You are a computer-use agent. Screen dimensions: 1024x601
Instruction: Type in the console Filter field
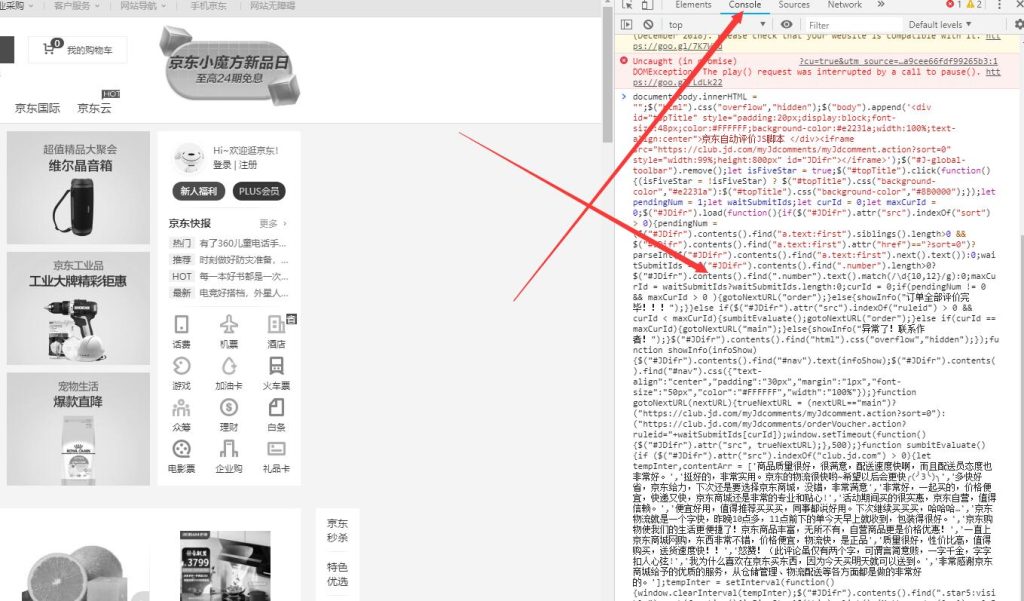[850, 25]
